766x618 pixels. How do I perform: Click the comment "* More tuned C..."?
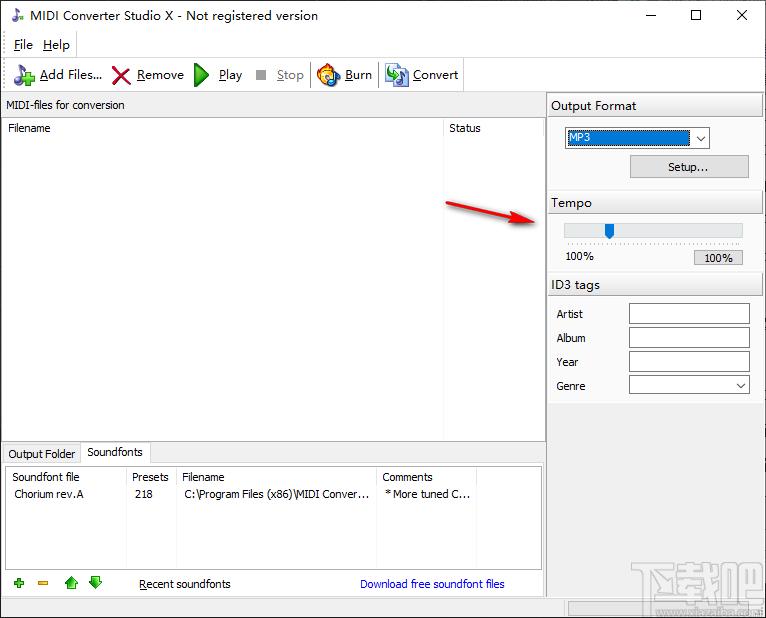click(427, 494)
